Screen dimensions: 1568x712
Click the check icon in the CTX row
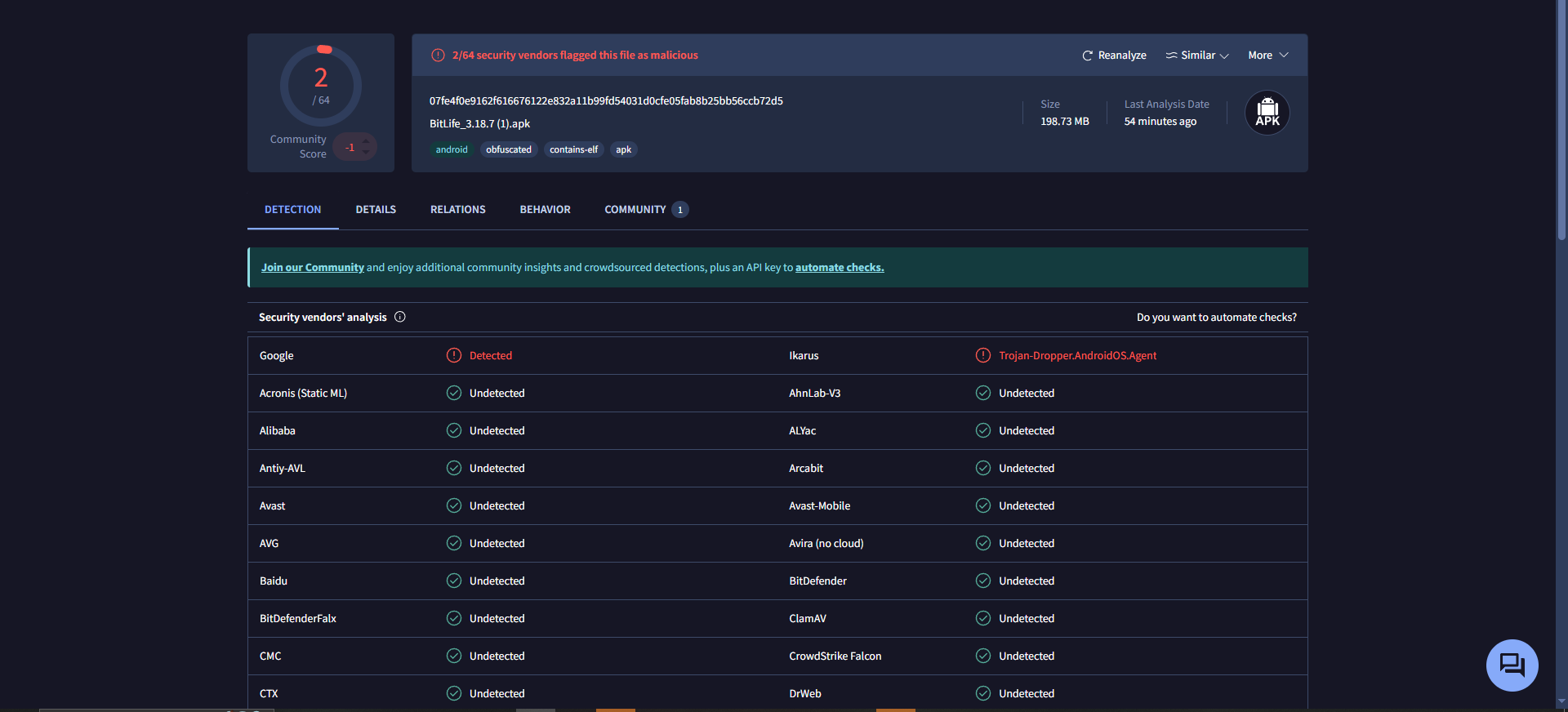[454, 693]
